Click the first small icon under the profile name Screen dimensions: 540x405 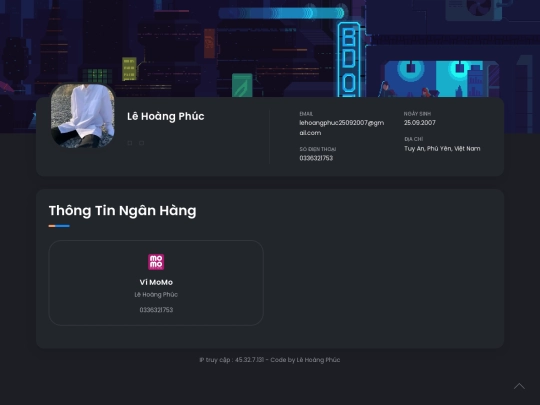(x=129, y=143)
